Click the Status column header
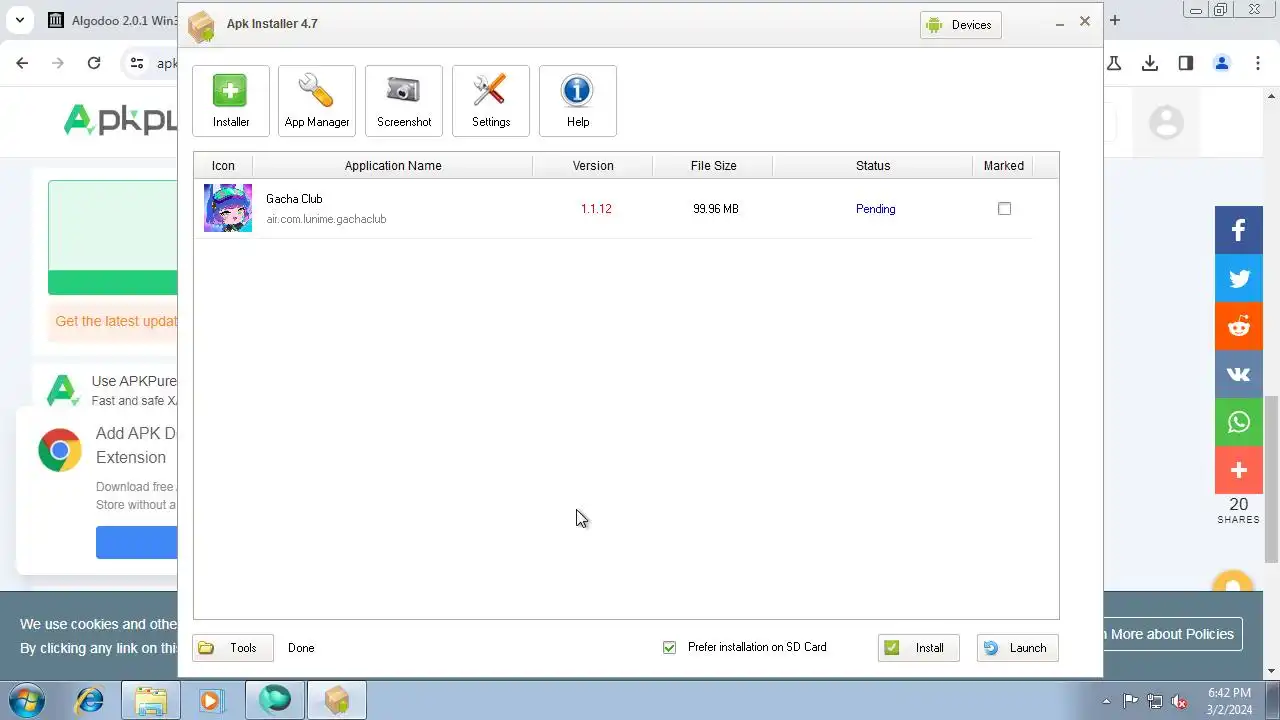The width and height of the screenshot is (1280, 720). click(x=873, y=166)
